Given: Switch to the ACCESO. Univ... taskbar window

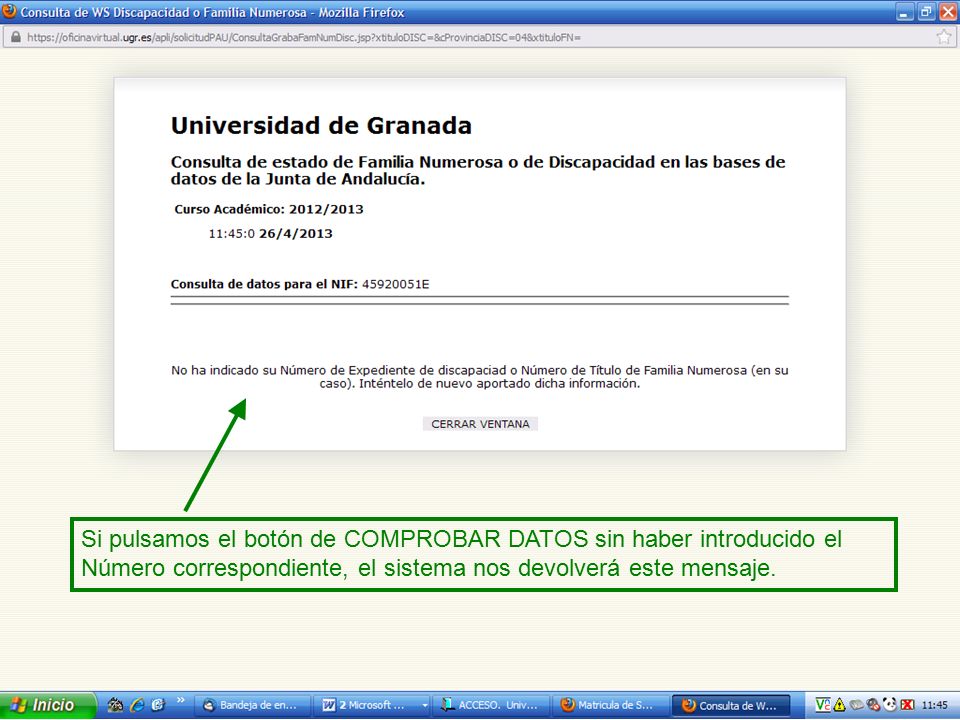Looking at the screenshot, I should point(492,705).
